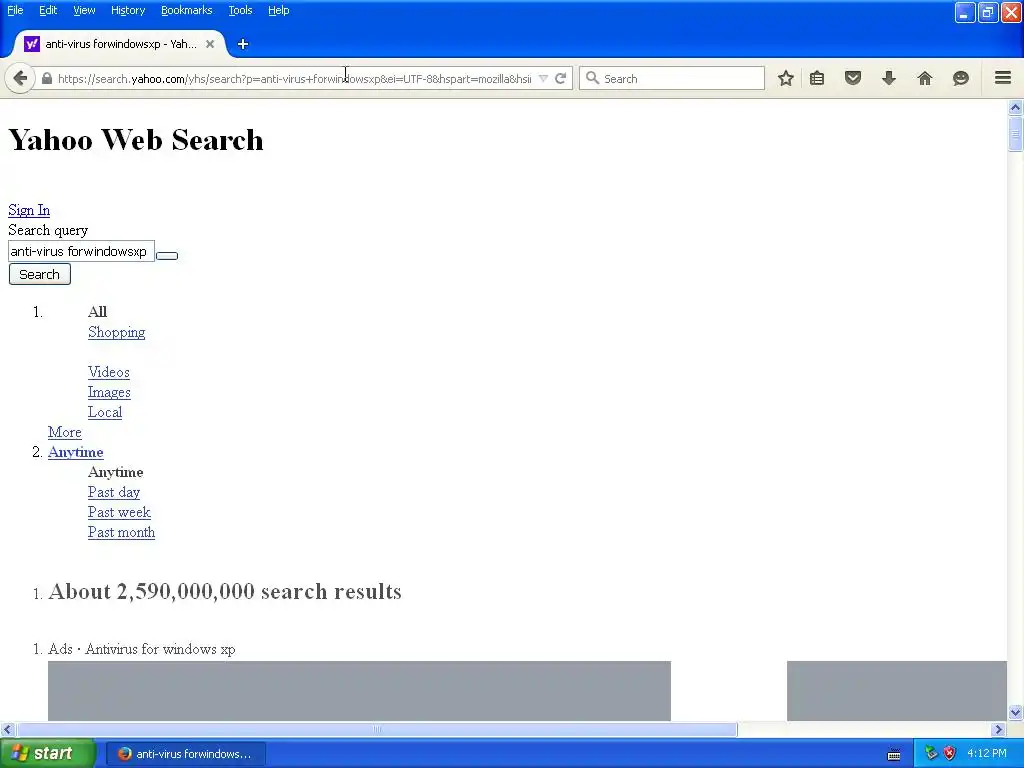The width and height of the screenshot is (1024, 768).
Task: Open the View menu
Action: pyautogui.click(x=84, y=10)
